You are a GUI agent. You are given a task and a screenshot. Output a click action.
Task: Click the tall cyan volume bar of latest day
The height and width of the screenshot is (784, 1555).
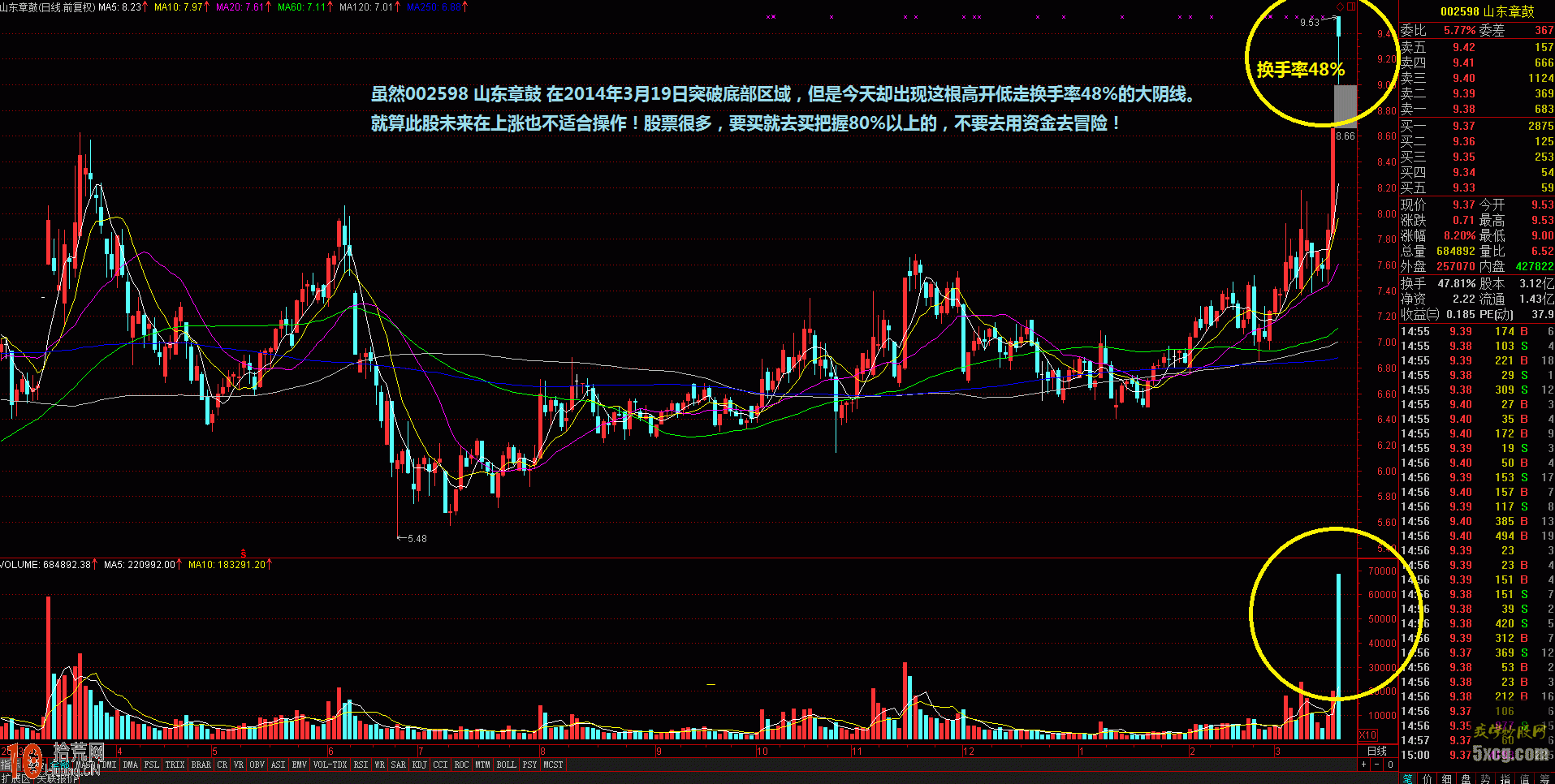[1339, 657]
